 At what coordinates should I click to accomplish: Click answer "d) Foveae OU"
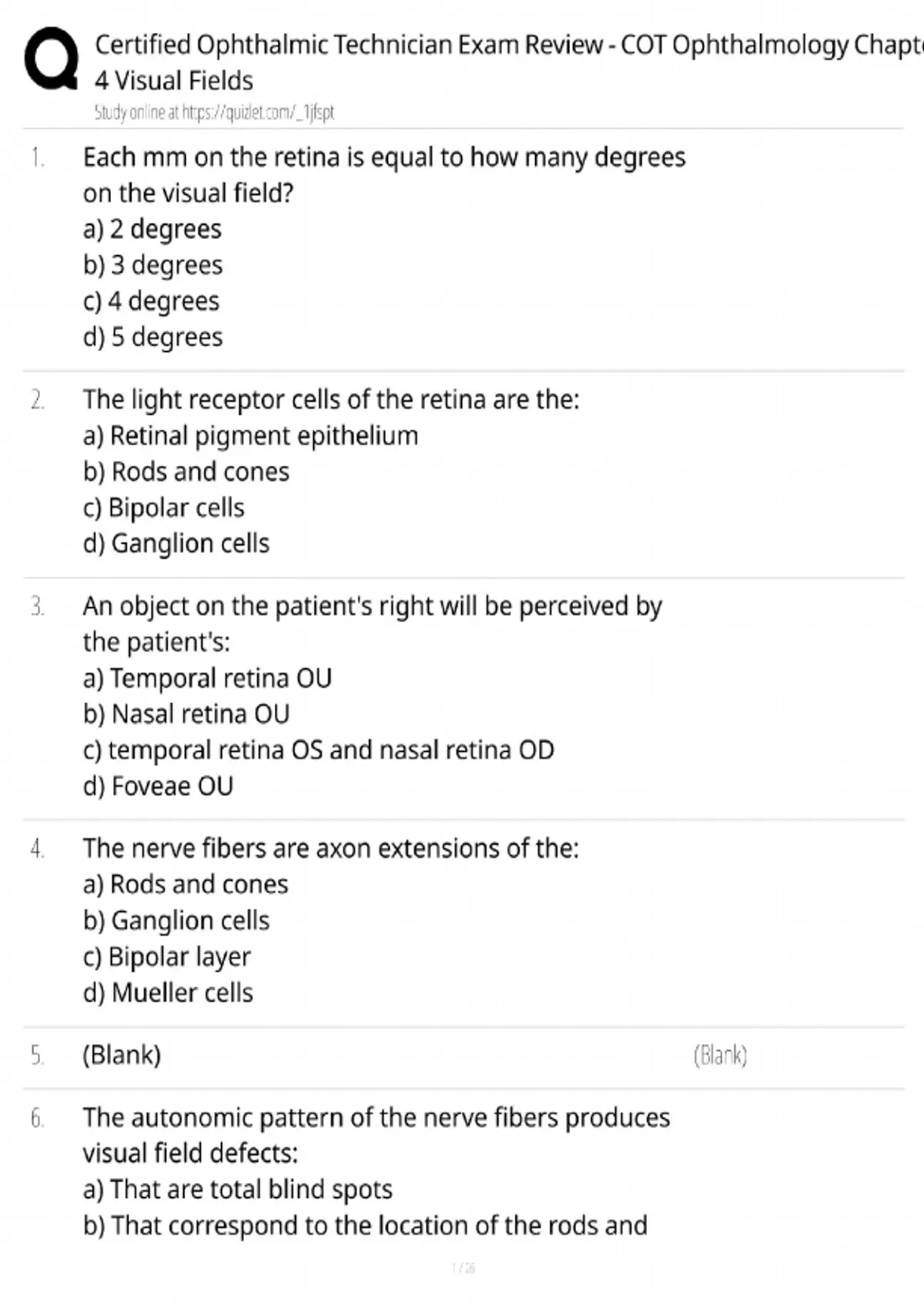coord(158,786)
